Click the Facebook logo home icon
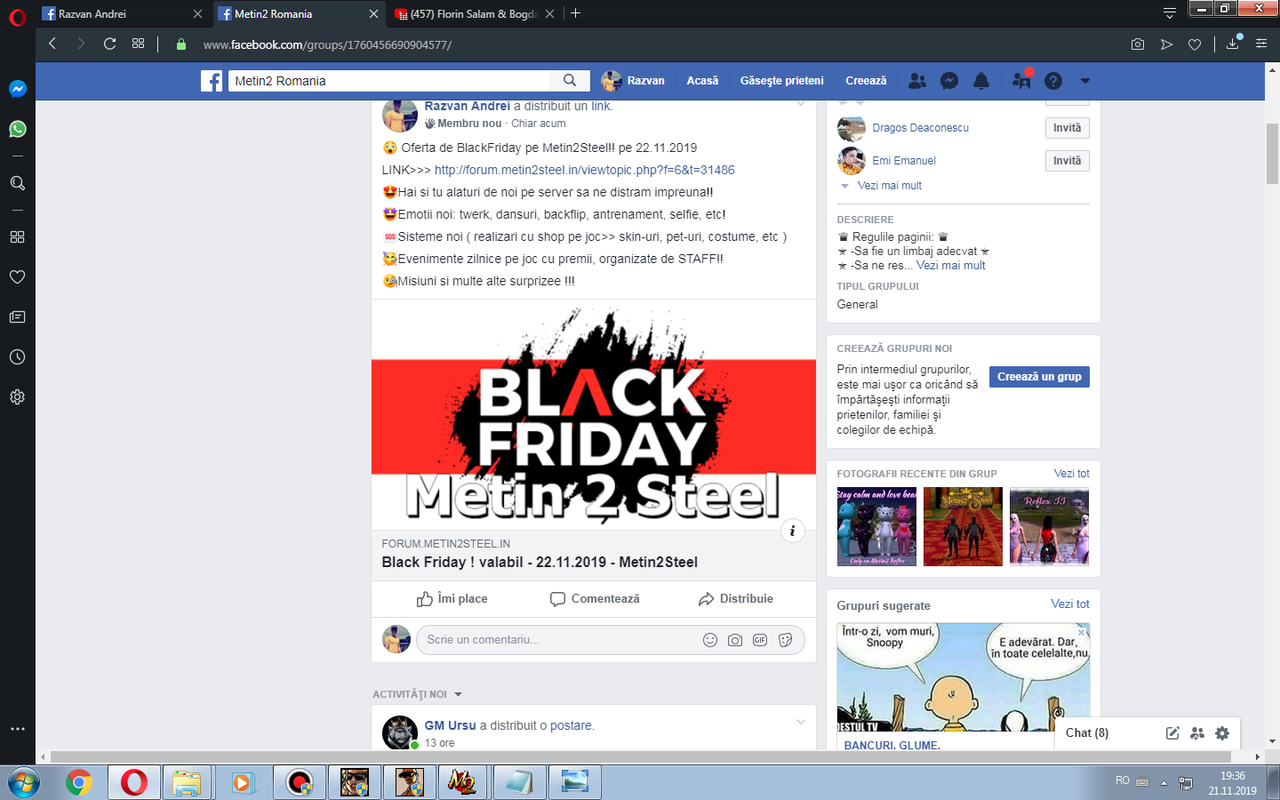Image resolution: width=1280 pixels, height=800 pixels. pos(211,81)
